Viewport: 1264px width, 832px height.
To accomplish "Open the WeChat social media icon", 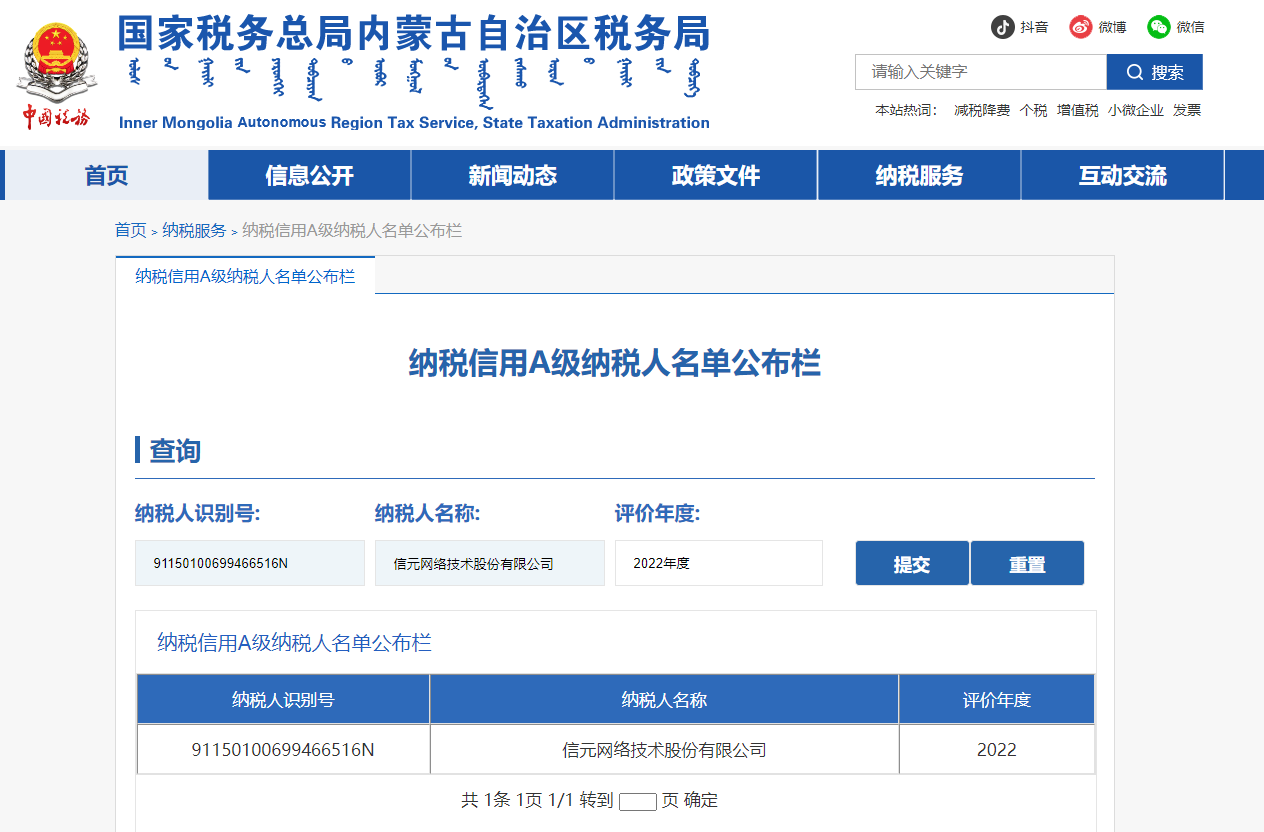I will (1159, 27).
